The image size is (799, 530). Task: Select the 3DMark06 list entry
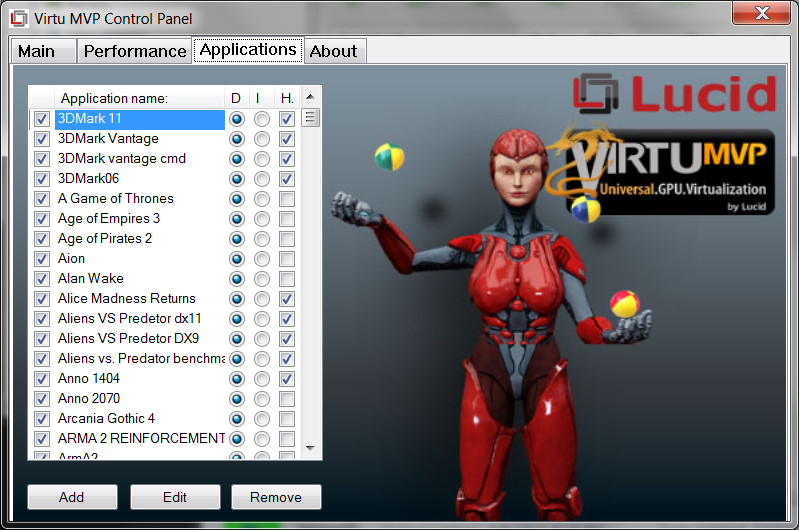(x=140, y=178)
